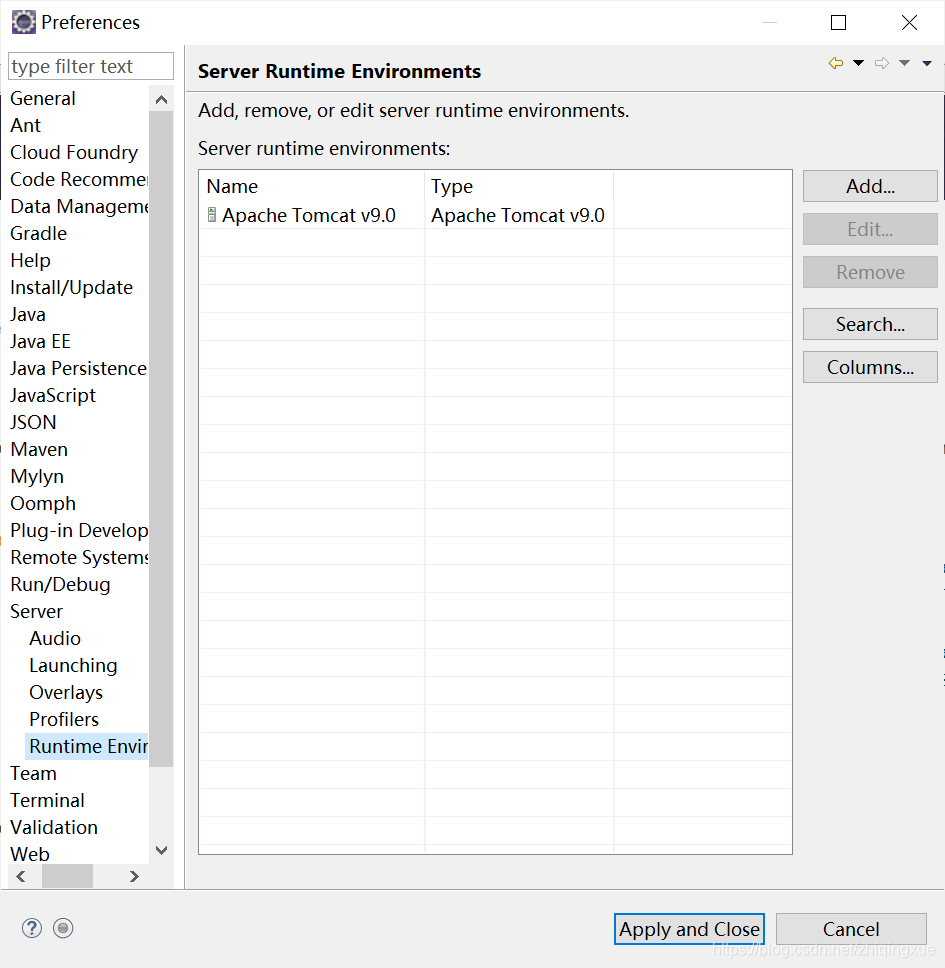945x968 pixels.
Task: Open JavaScript preferences
Action: pos(53,395)
